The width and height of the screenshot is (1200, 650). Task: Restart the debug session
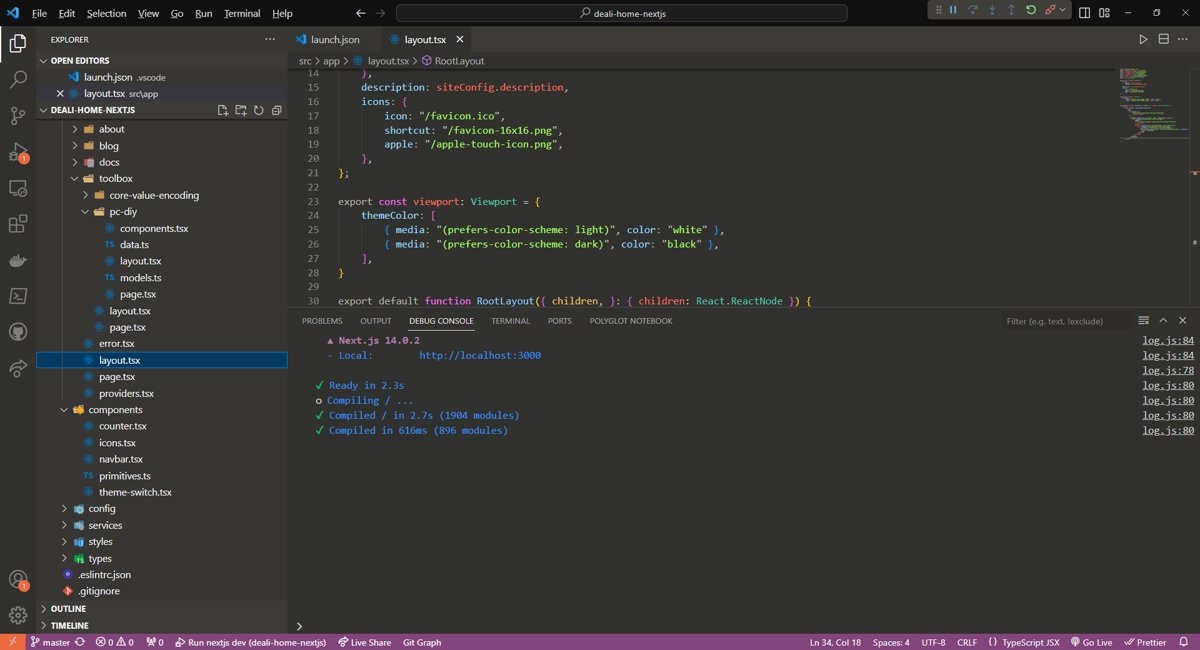pos(1031,10)
